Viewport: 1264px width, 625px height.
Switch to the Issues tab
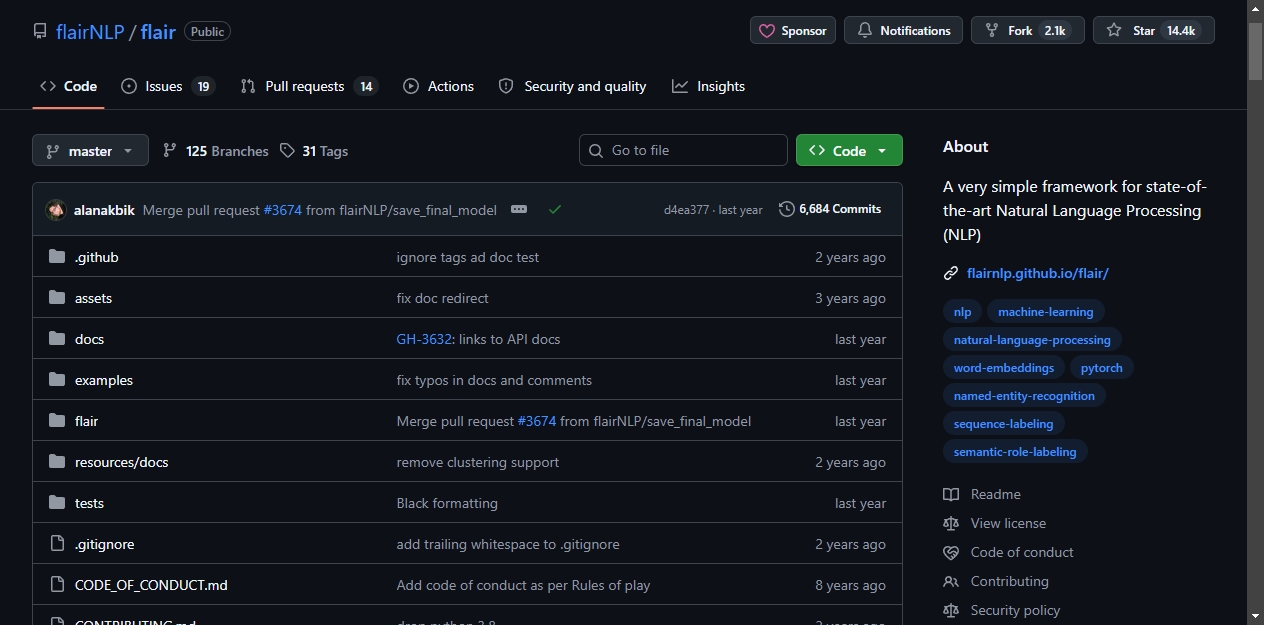168,86
